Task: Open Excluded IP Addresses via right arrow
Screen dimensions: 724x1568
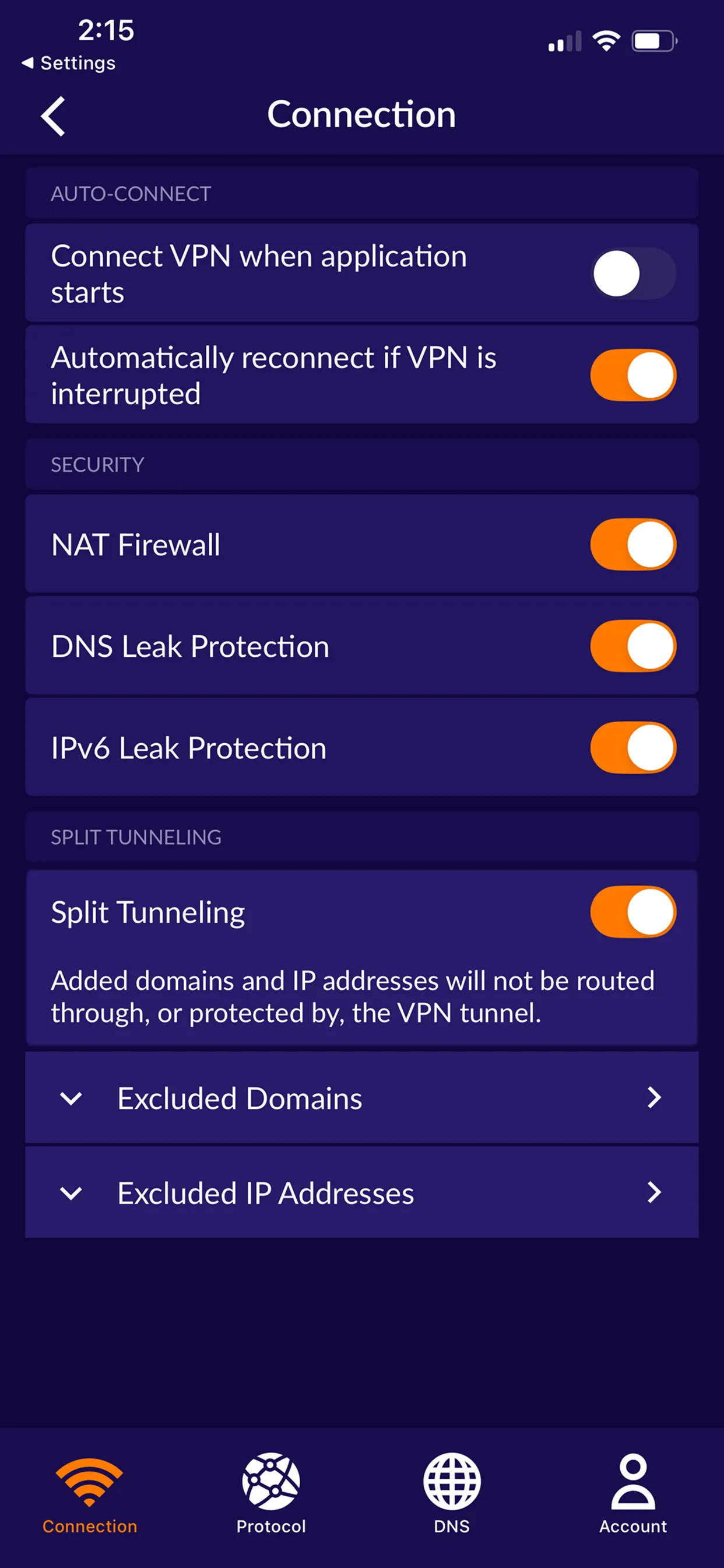Action: pyautogui.click(x=655, y=1193)
